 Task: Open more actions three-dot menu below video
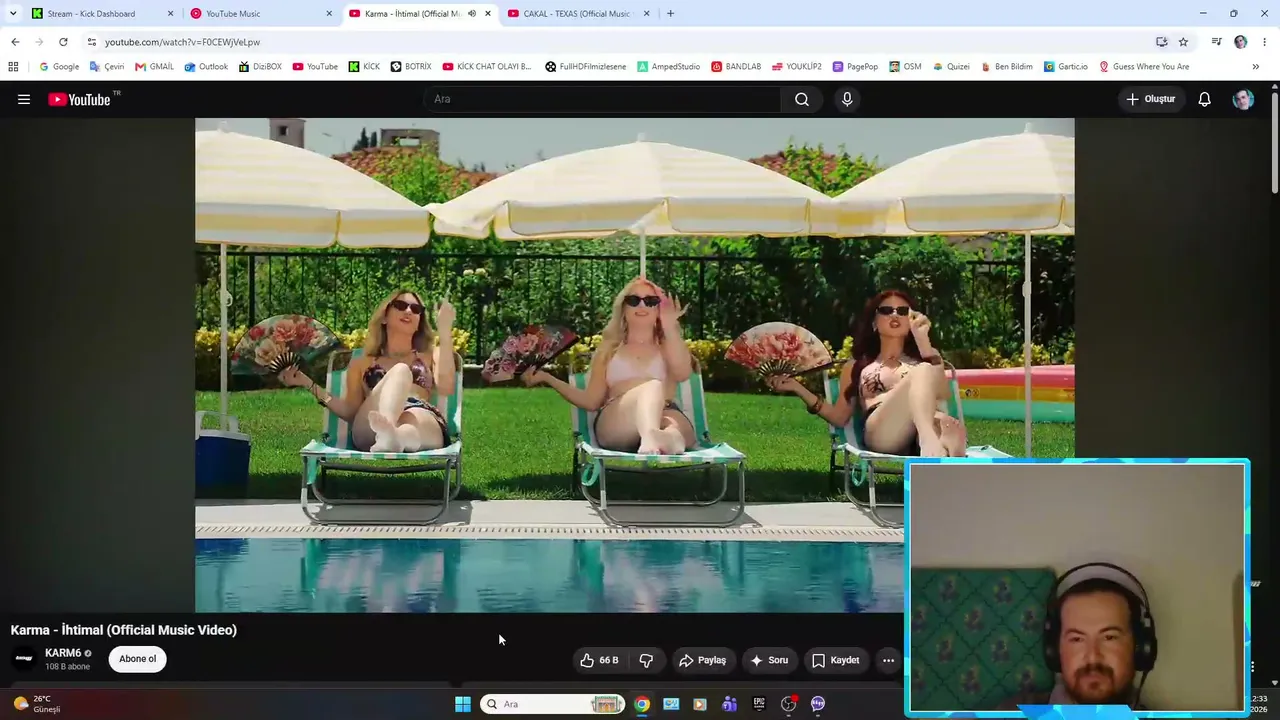(888, 660)
